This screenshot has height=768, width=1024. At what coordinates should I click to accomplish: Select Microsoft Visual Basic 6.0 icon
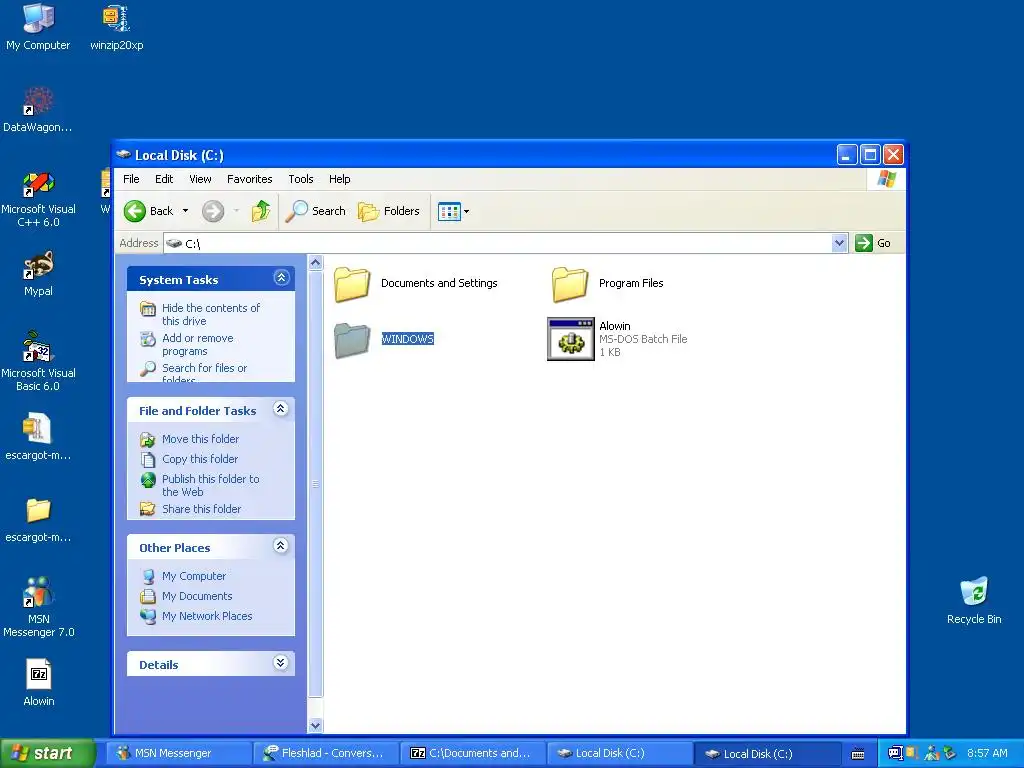[38, 362]
